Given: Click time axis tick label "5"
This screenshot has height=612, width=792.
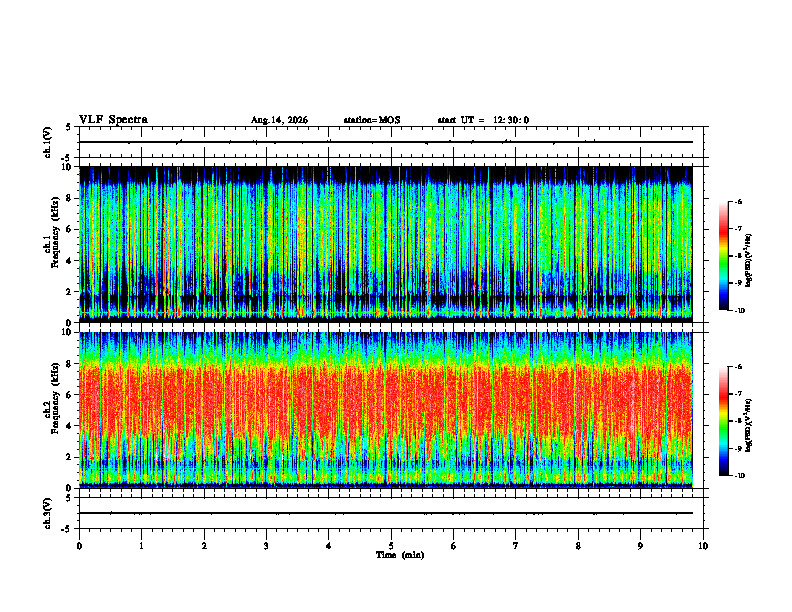Looking at the screenshot, I should click(391, 546).
